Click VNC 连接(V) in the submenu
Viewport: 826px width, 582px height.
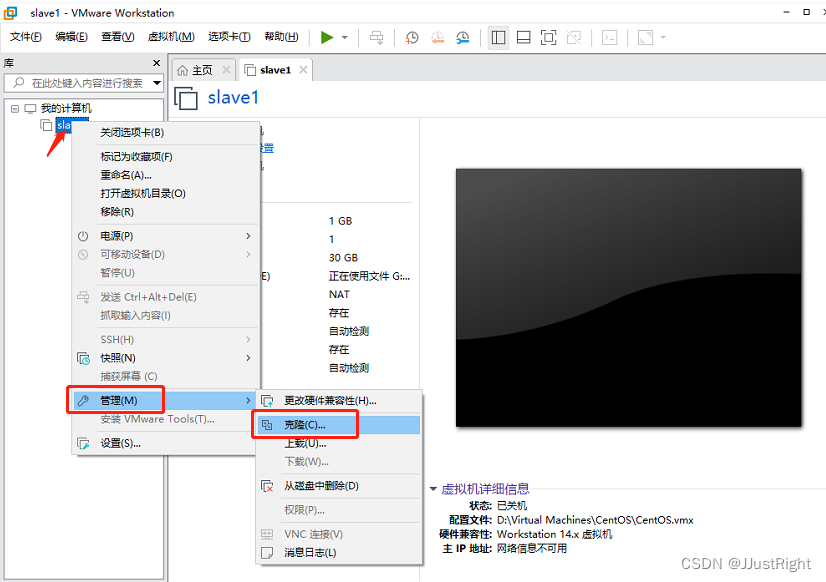[339, 535]
